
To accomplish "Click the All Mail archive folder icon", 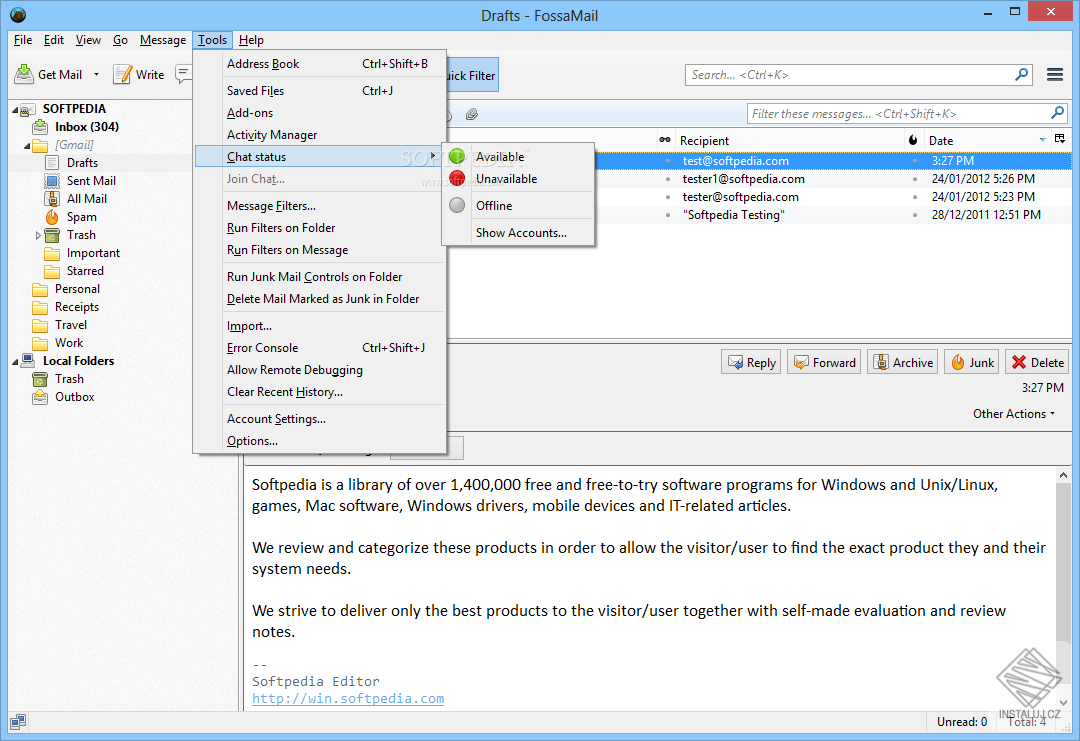I will point(52,198).
